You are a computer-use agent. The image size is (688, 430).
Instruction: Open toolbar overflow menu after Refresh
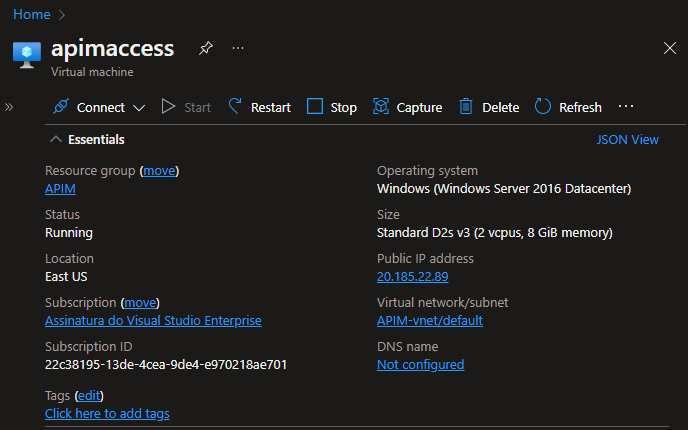[x=627, y=107]
